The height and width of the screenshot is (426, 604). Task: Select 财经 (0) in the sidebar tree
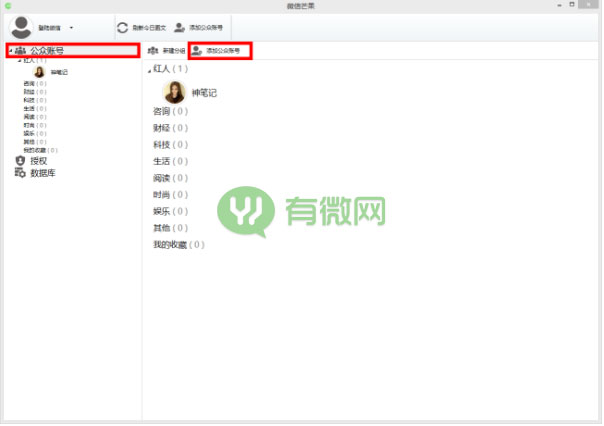point(35,92)
